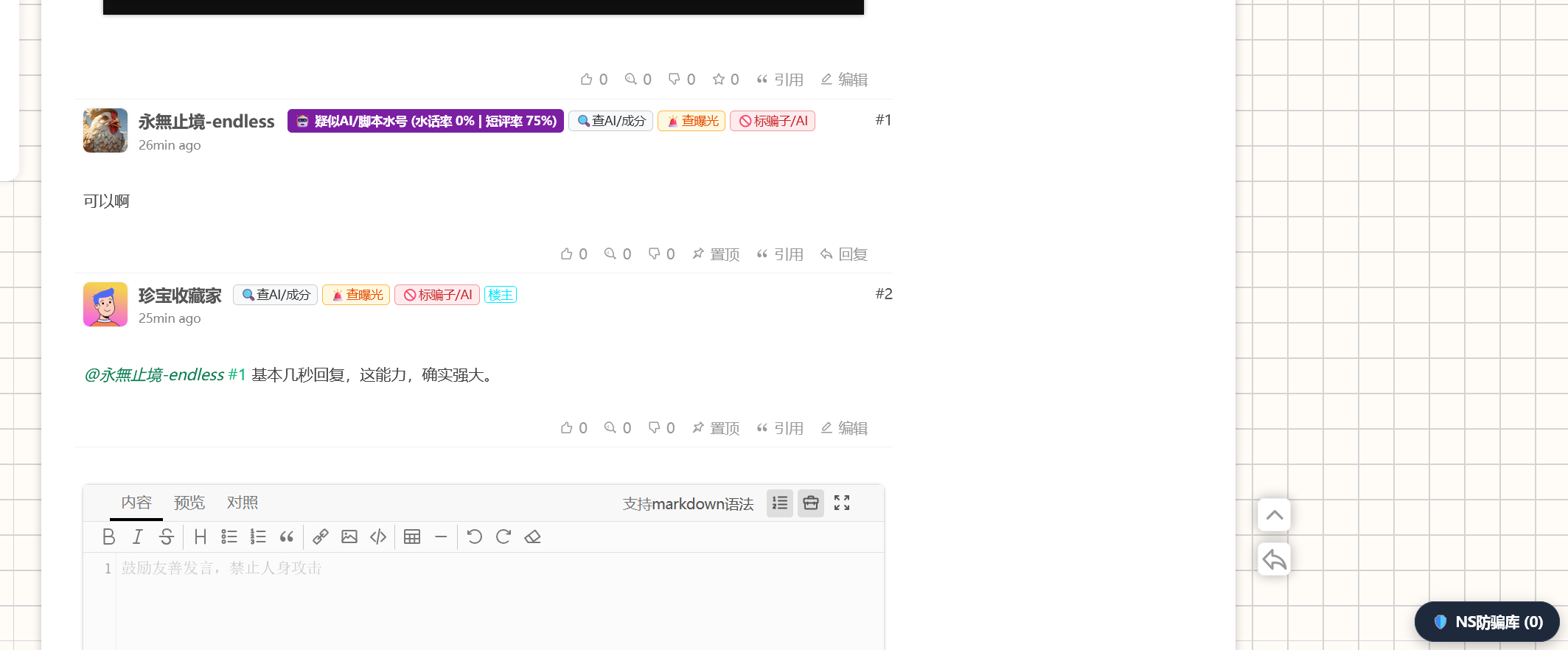Insert a code block with code icon
The width and height of the screenshot is (1568, 650).
(x=378, y=537)
